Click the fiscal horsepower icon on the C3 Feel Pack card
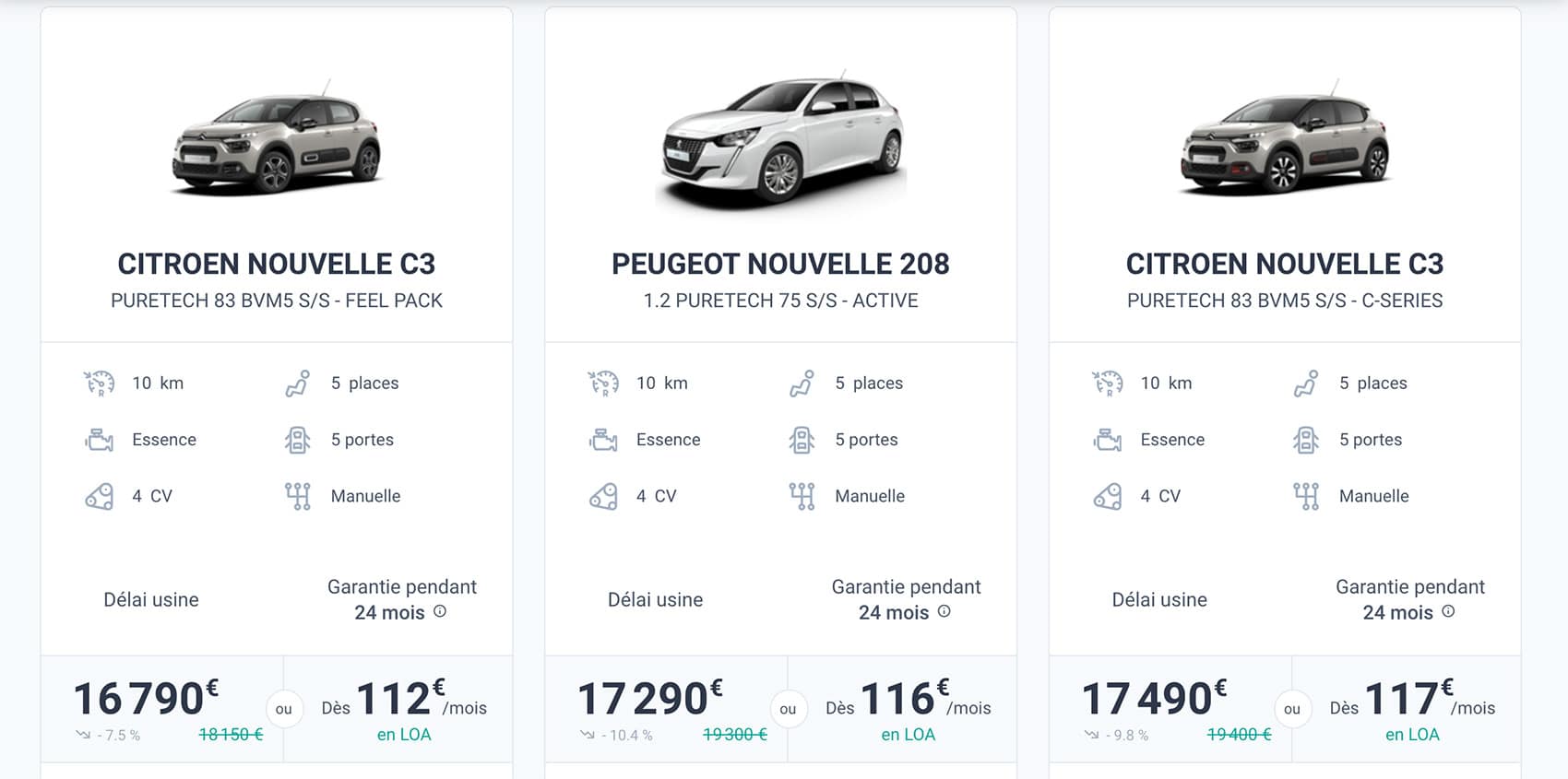The width and height of the screenshot is (1568, 779). 100,496
